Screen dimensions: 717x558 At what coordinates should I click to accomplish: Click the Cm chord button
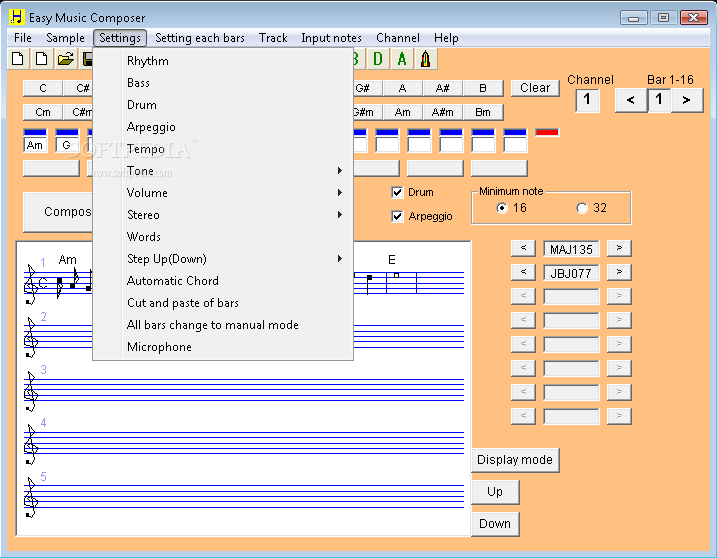tap(43, 112)
